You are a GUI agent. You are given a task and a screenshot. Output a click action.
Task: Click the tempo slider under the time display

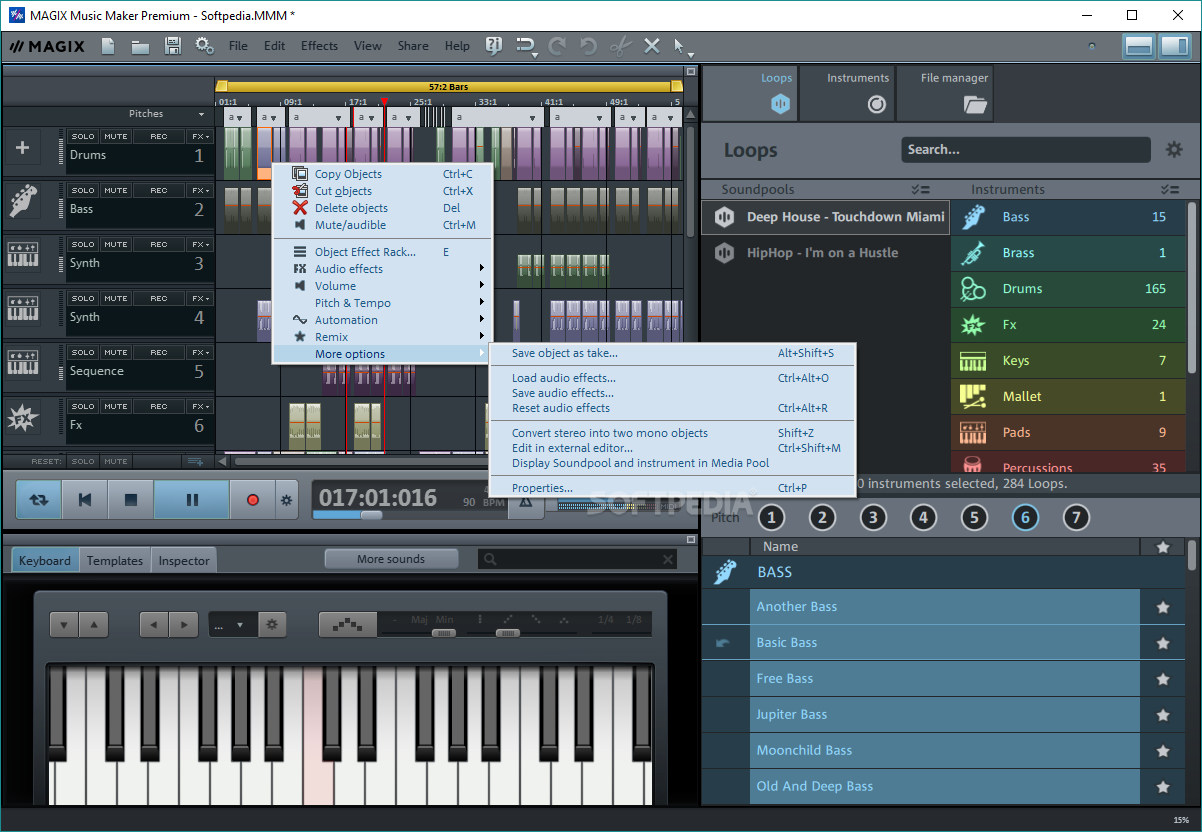tap(371, 515)
